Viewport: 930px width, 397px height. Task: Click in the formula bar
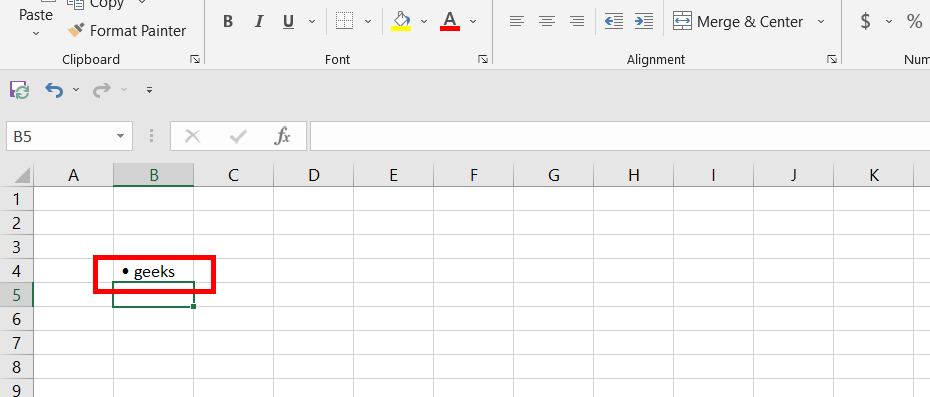[620, 136]
